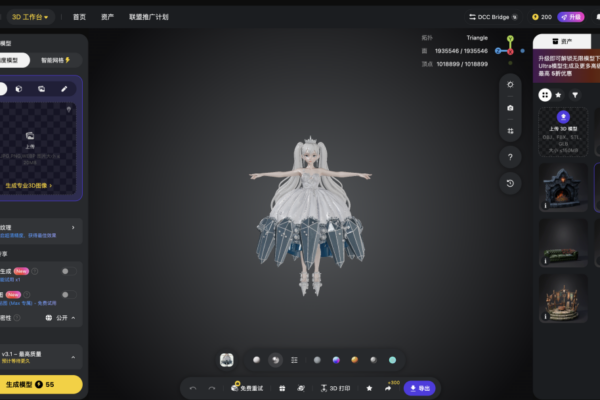The image size is (600, 400).
Task: Open the lighting sun icon settings
Action: pos(510,85)
